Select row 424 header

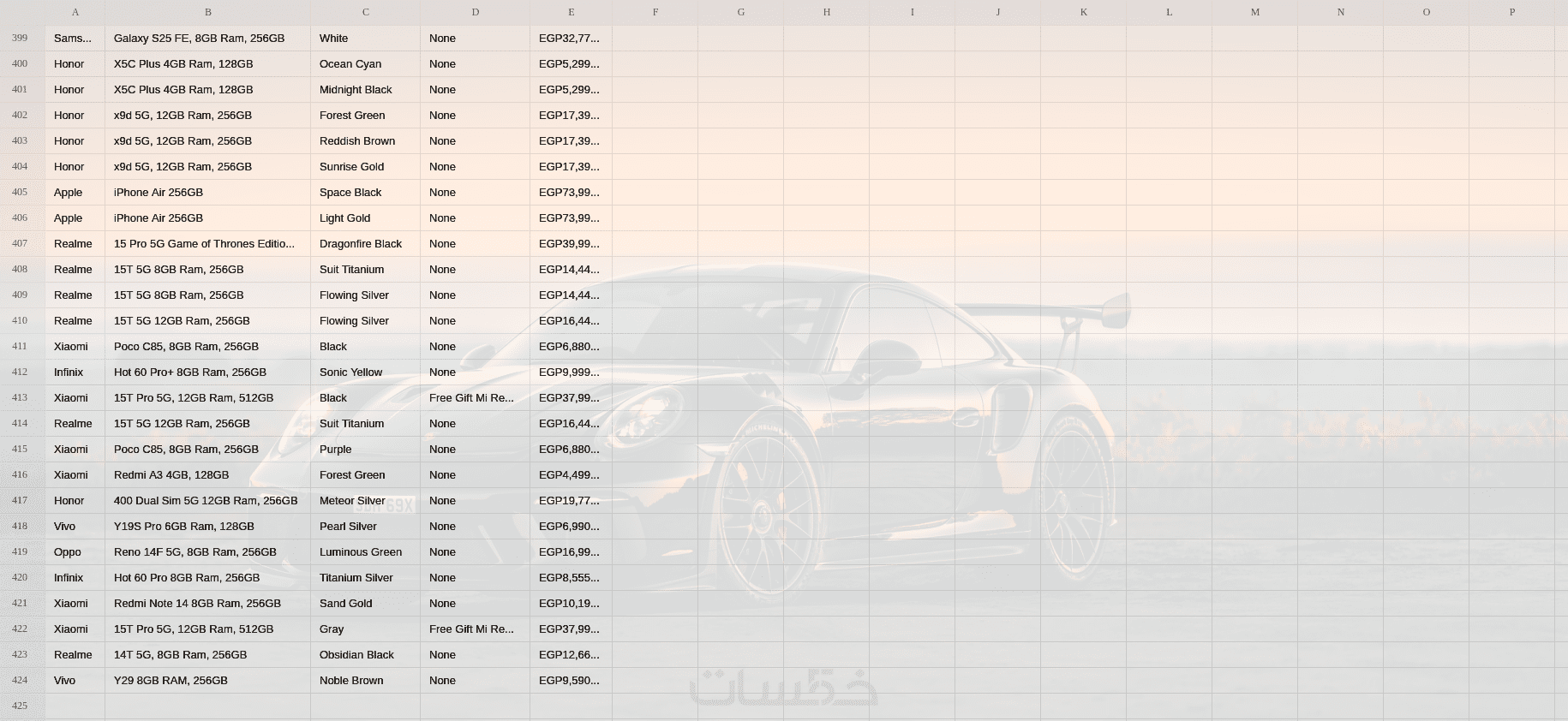point(22,680)
